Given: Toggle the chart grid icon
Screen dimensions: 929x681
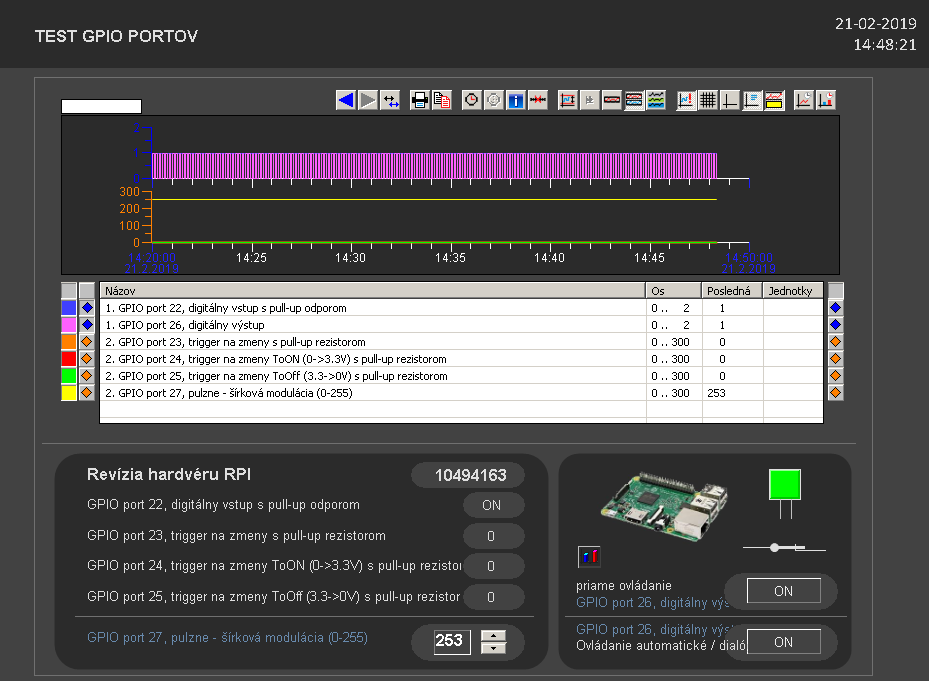Looking at the screenshot, I should click(708, 100).
